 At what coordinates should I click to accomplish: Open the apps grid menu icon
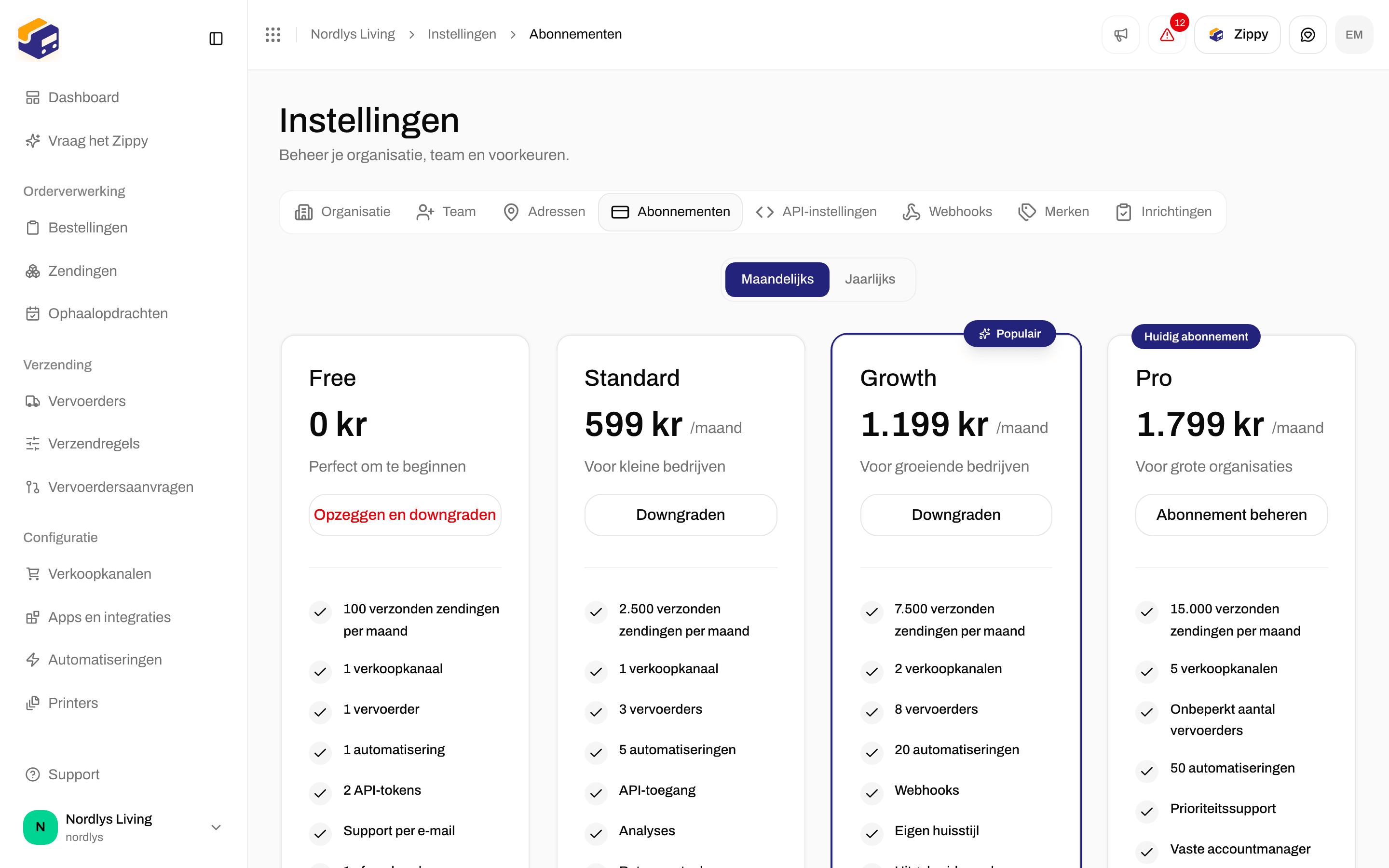pyautogui.click(x=273, y=34)
